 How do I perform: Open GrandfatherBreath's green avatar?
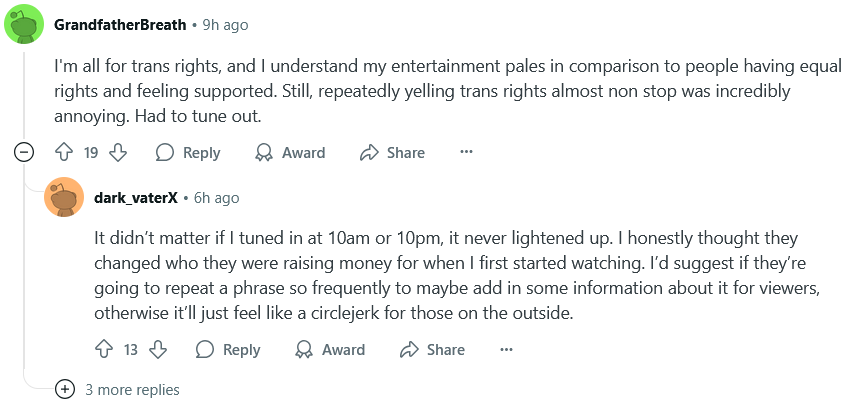click(24, 24)
